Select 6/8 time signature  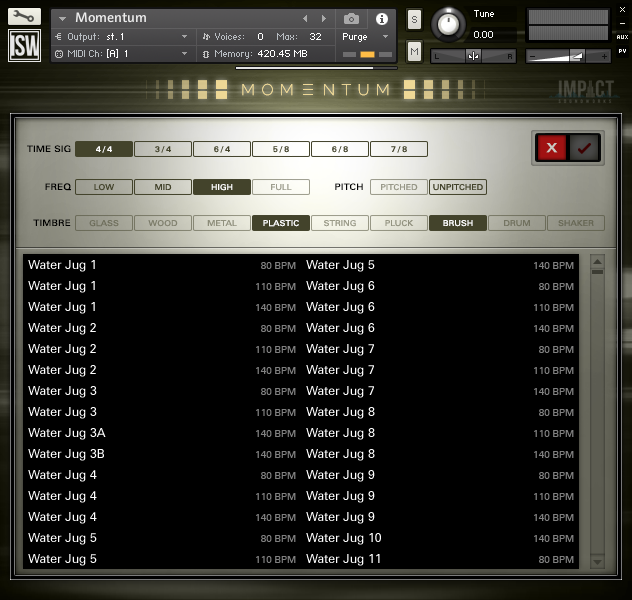point(340,149)
